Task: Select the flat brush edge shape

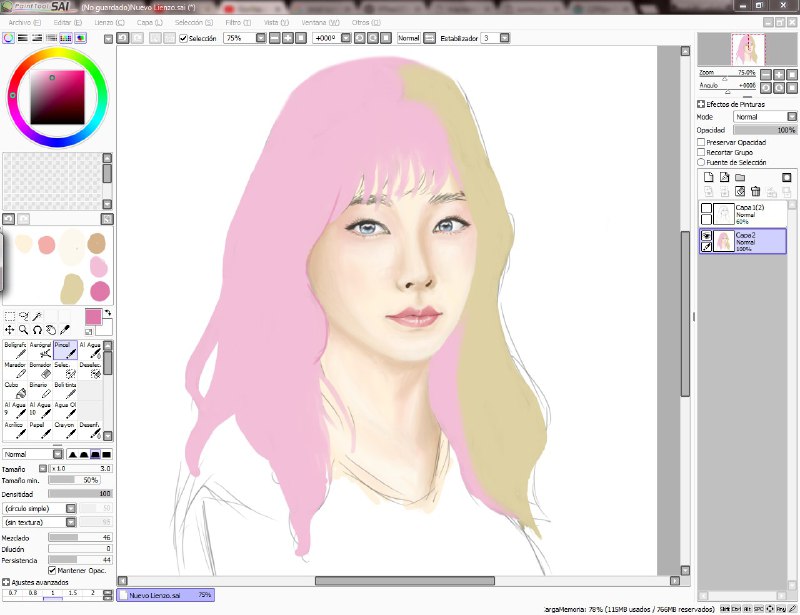Action: (x=106, y=454)
